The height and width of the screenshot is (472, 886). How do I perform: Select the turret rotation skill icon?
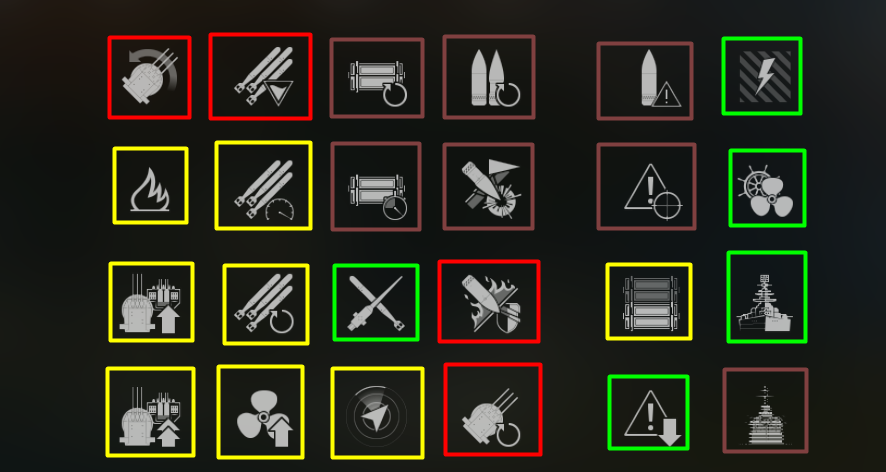149,77
